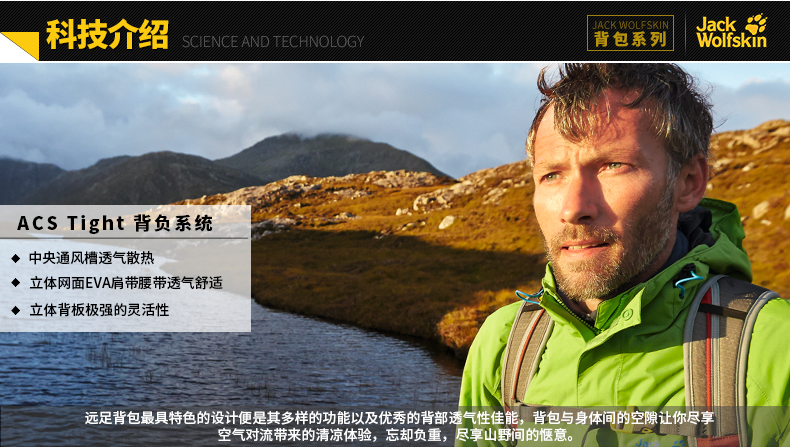
Task: Click the Jack Wolfskin paw print icon
Action: click(x=756, y=23)
